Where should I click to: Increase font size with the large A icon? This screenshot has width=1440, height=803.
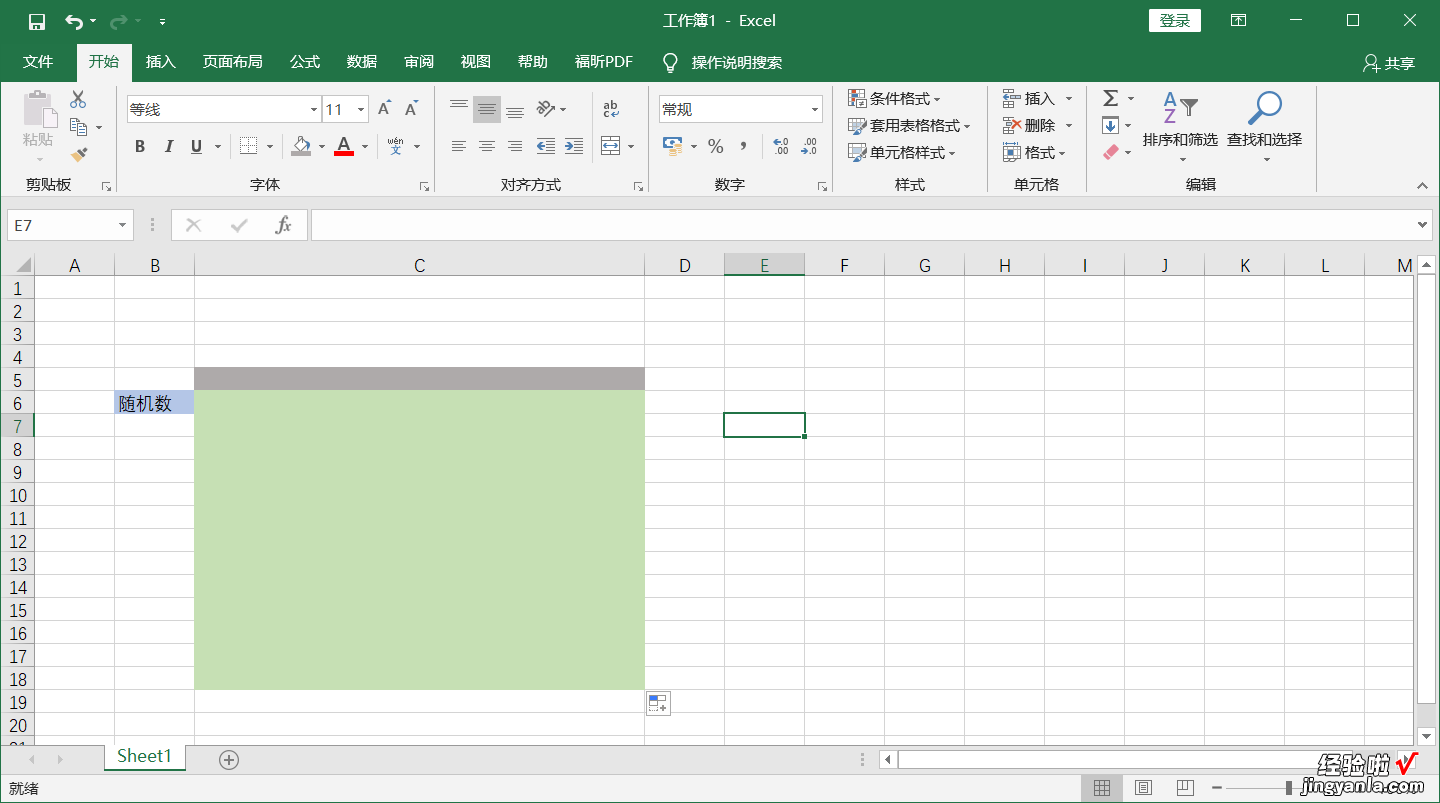384,109
